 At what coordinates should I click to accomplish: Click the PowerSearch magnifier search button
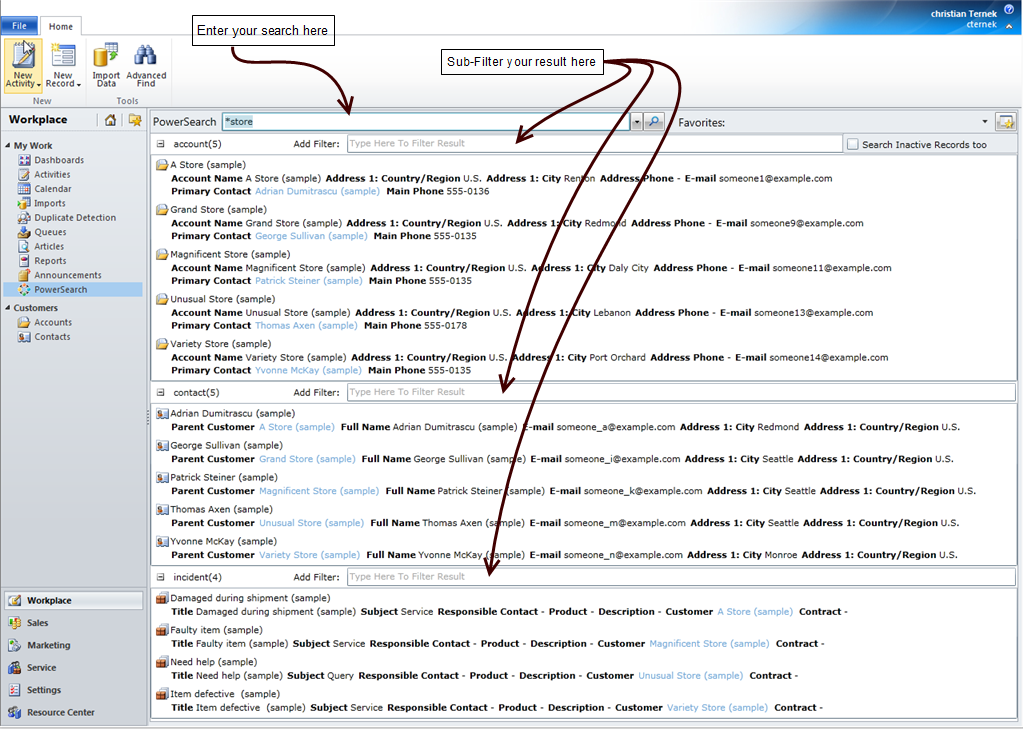point(654,122)
